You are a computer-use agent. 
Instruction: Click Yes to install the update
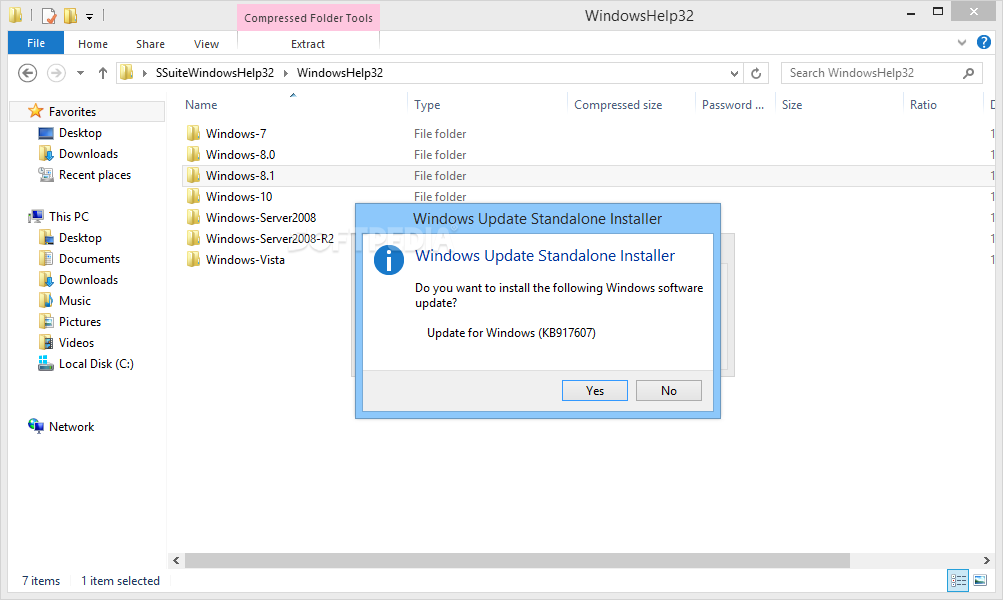coord(595,390)
